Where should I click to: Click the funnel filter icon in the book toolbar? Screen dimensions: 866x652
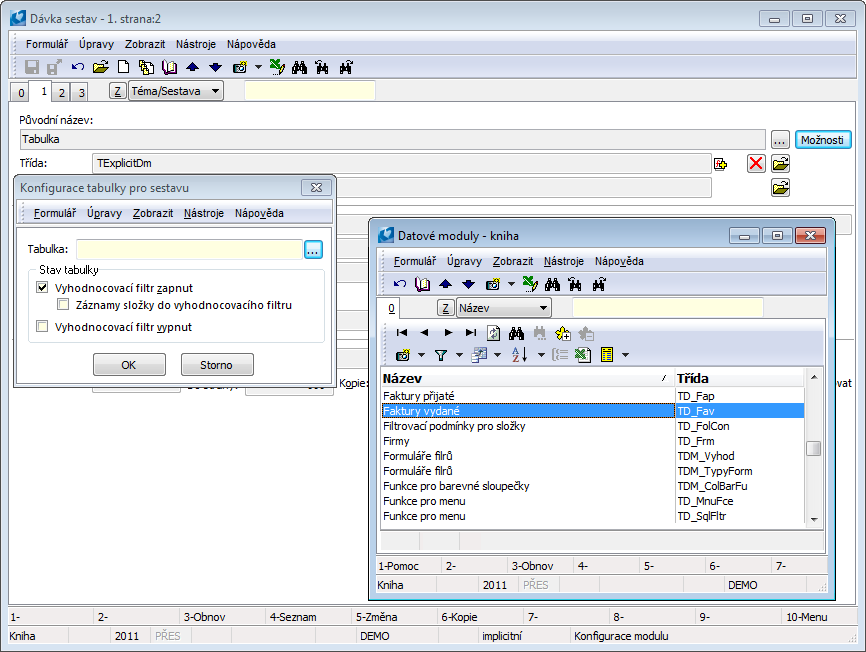click(x=442, y=354)
